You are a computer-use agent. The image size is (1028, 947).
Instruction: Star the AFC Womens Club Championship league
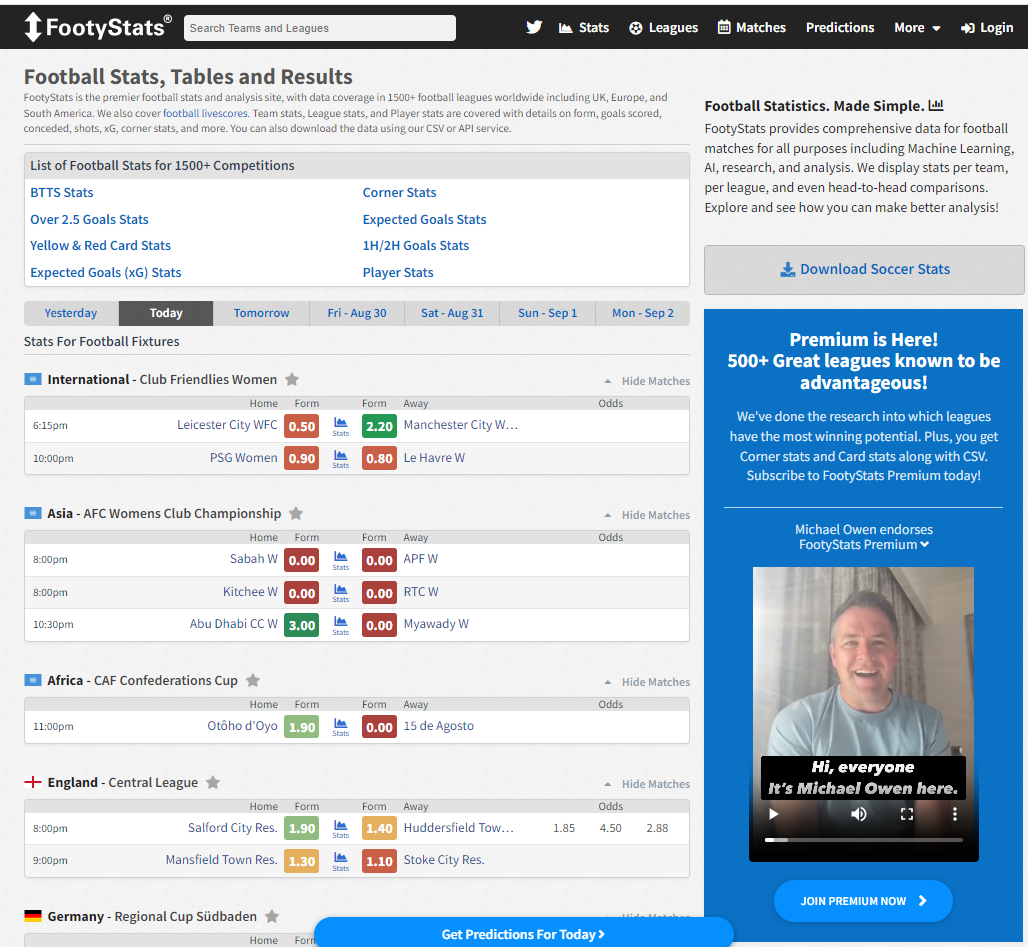pos(296,513)
